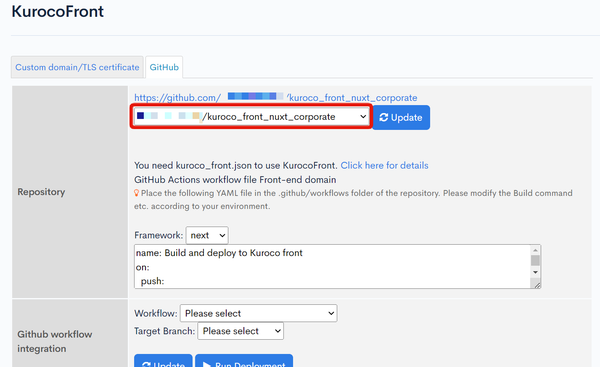The height and width of the screenshot is (367, 600).
Task: Click 'GitHub Actions workflow file Front-end domain' text
Action: 235,179
